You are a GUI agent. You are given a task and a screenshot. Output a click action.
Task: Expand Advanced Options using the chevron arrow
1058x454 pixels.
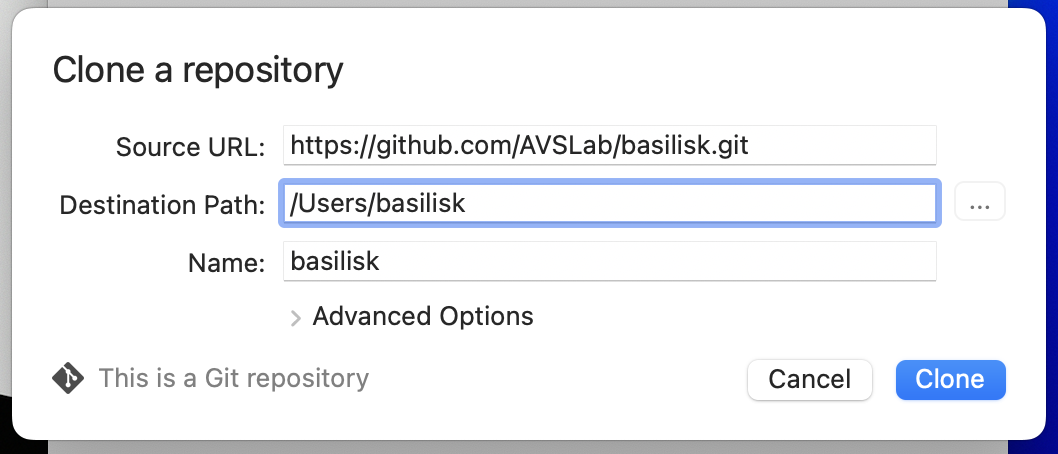click(x=295, y=318)
